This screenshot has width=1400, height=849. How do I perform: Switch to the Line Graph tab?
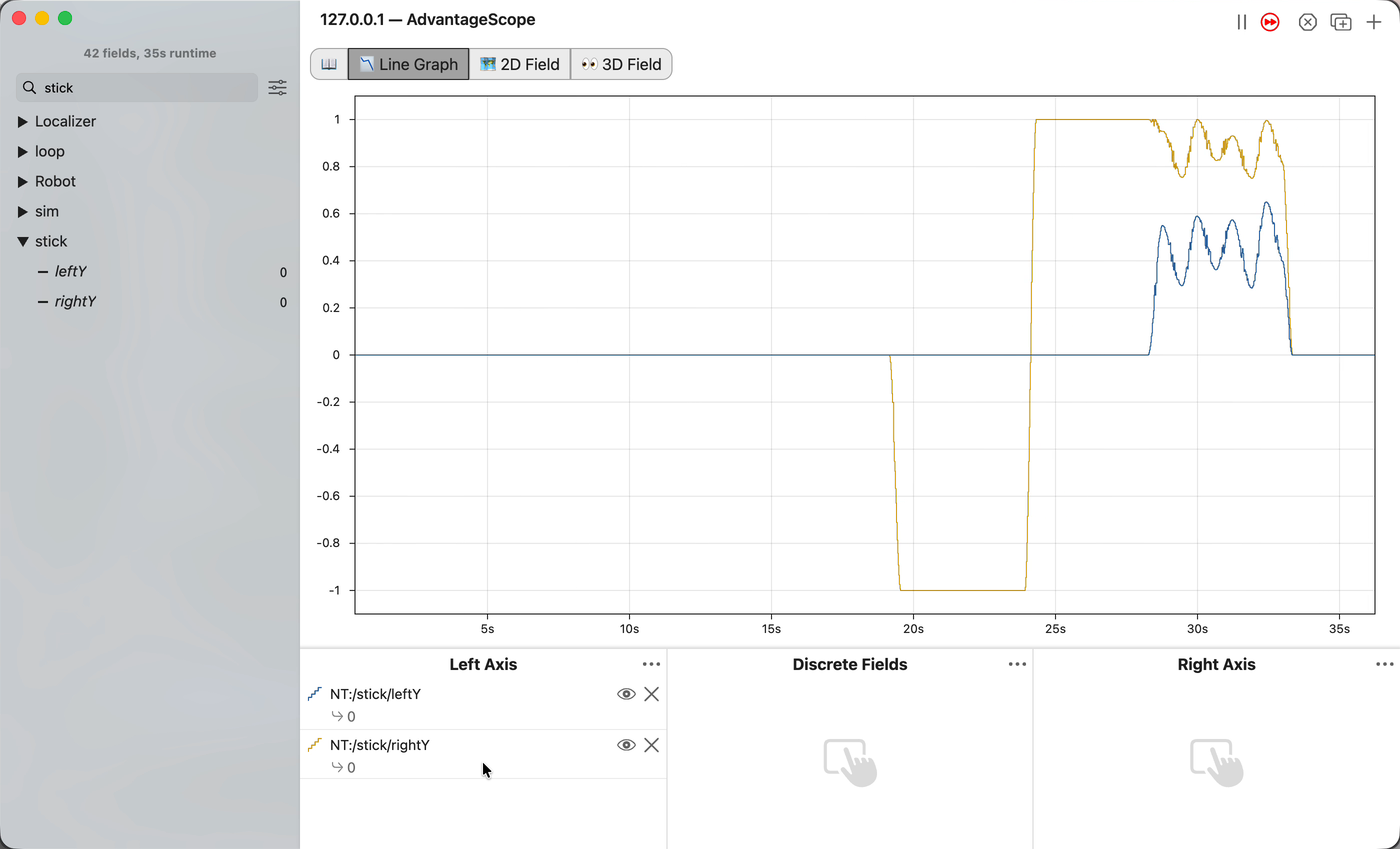click(408, 64)
